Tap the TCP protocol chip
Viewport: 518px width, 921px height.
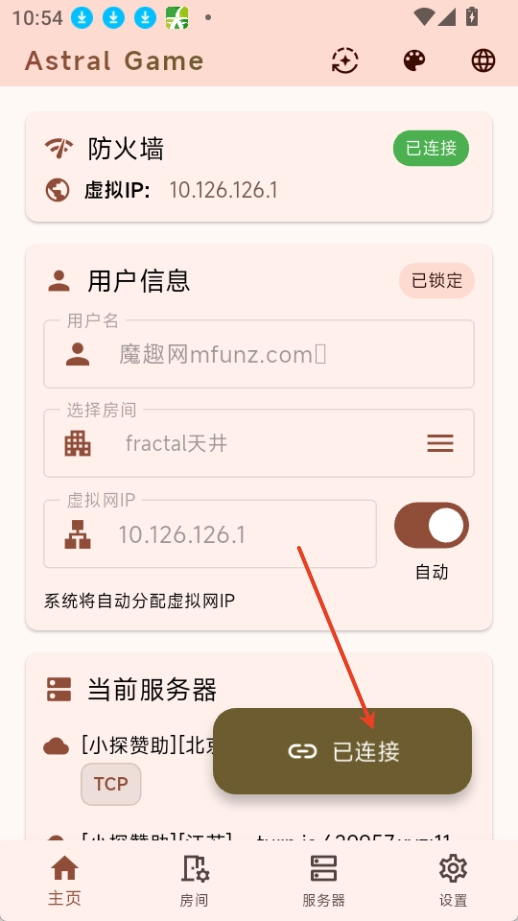coord(111,784)
